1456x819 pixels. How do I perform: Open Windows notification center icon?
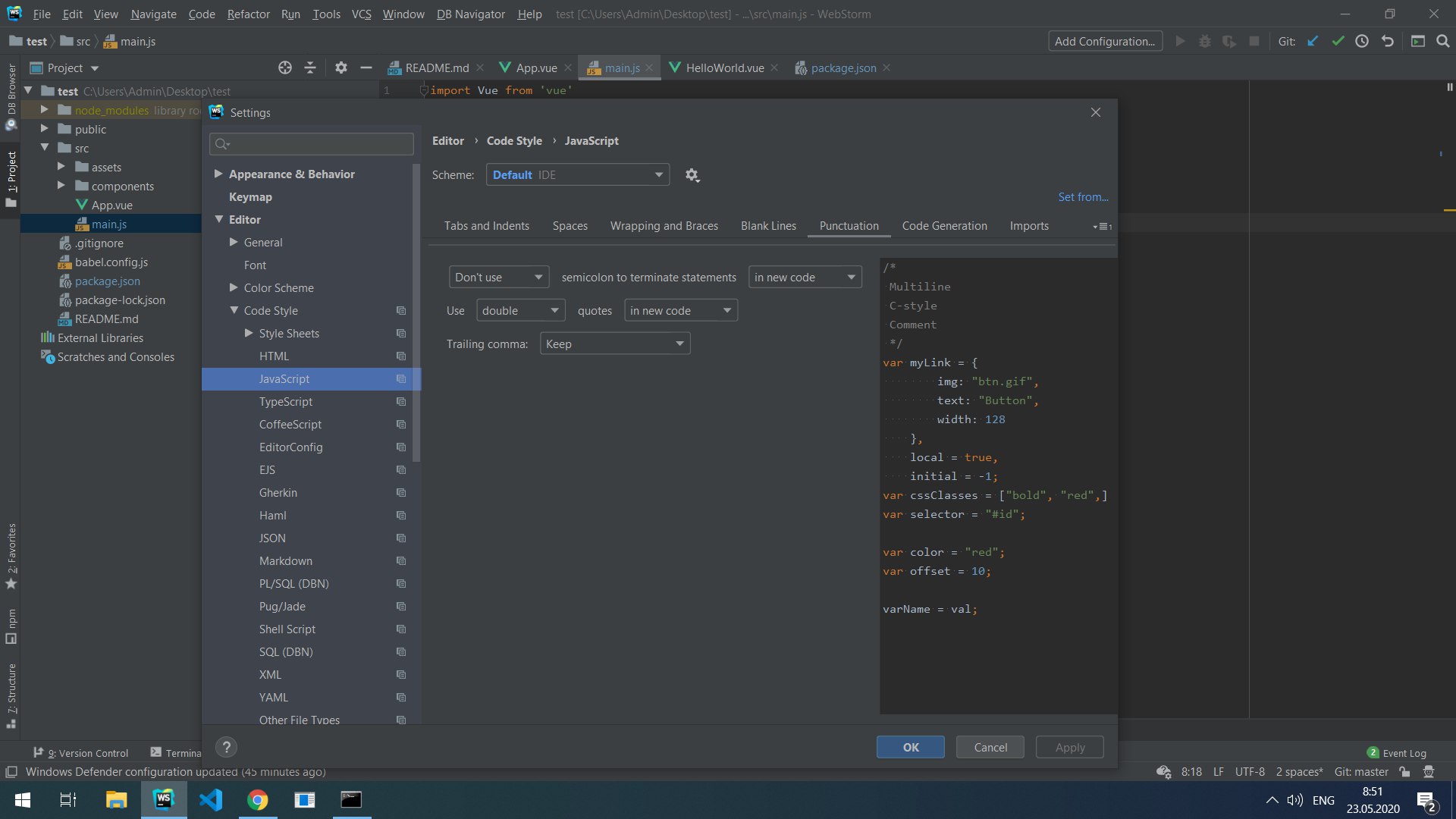pos(1426,801)
